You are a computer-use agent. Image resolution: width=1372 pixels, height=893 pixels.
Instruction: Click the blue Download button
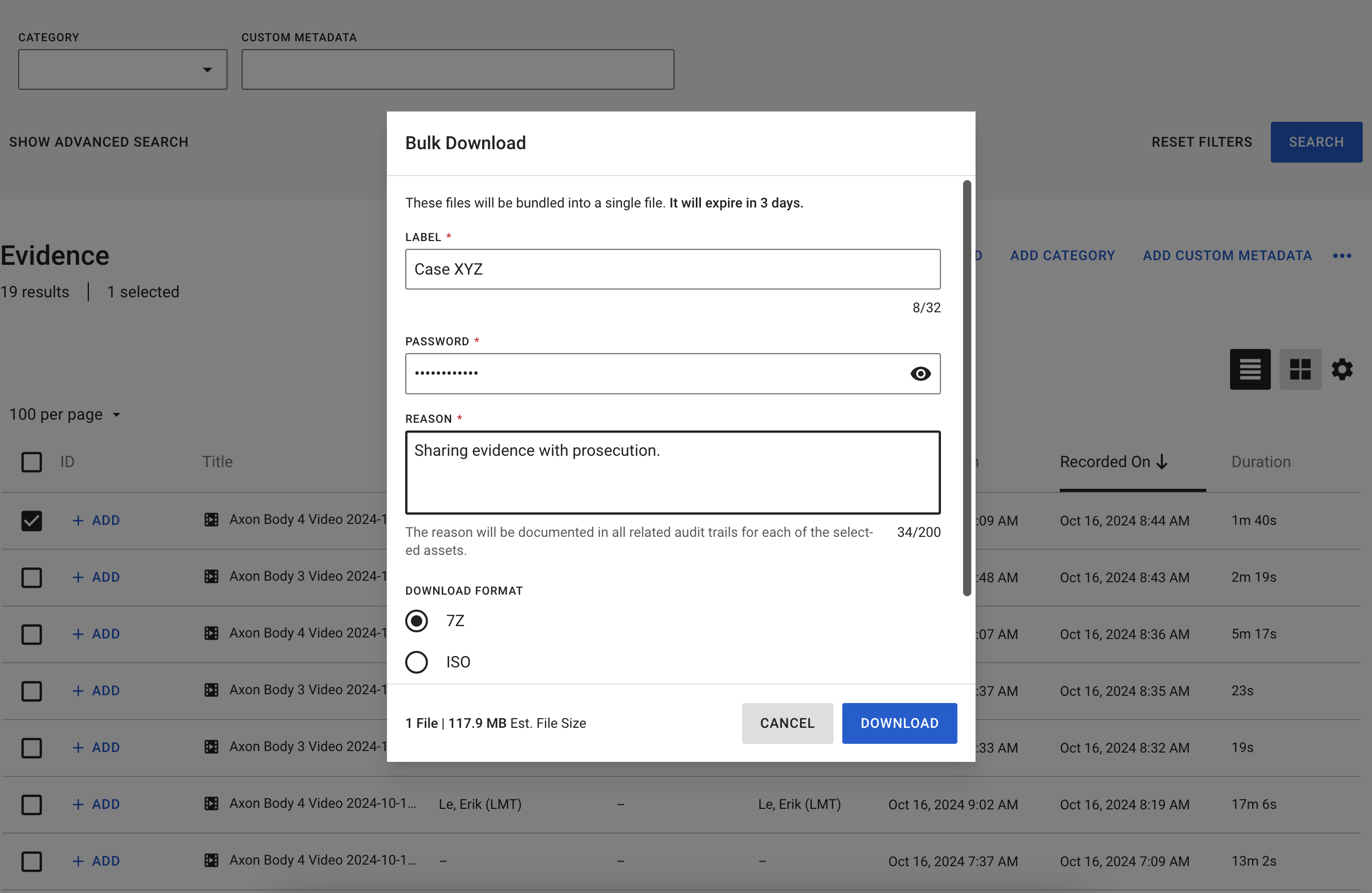click(x=899, y=723)
